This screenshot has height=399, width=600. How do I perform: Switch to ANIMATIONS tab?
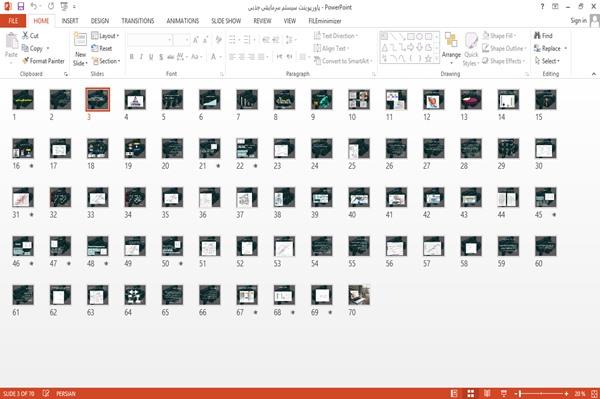(x=183, y=21)
